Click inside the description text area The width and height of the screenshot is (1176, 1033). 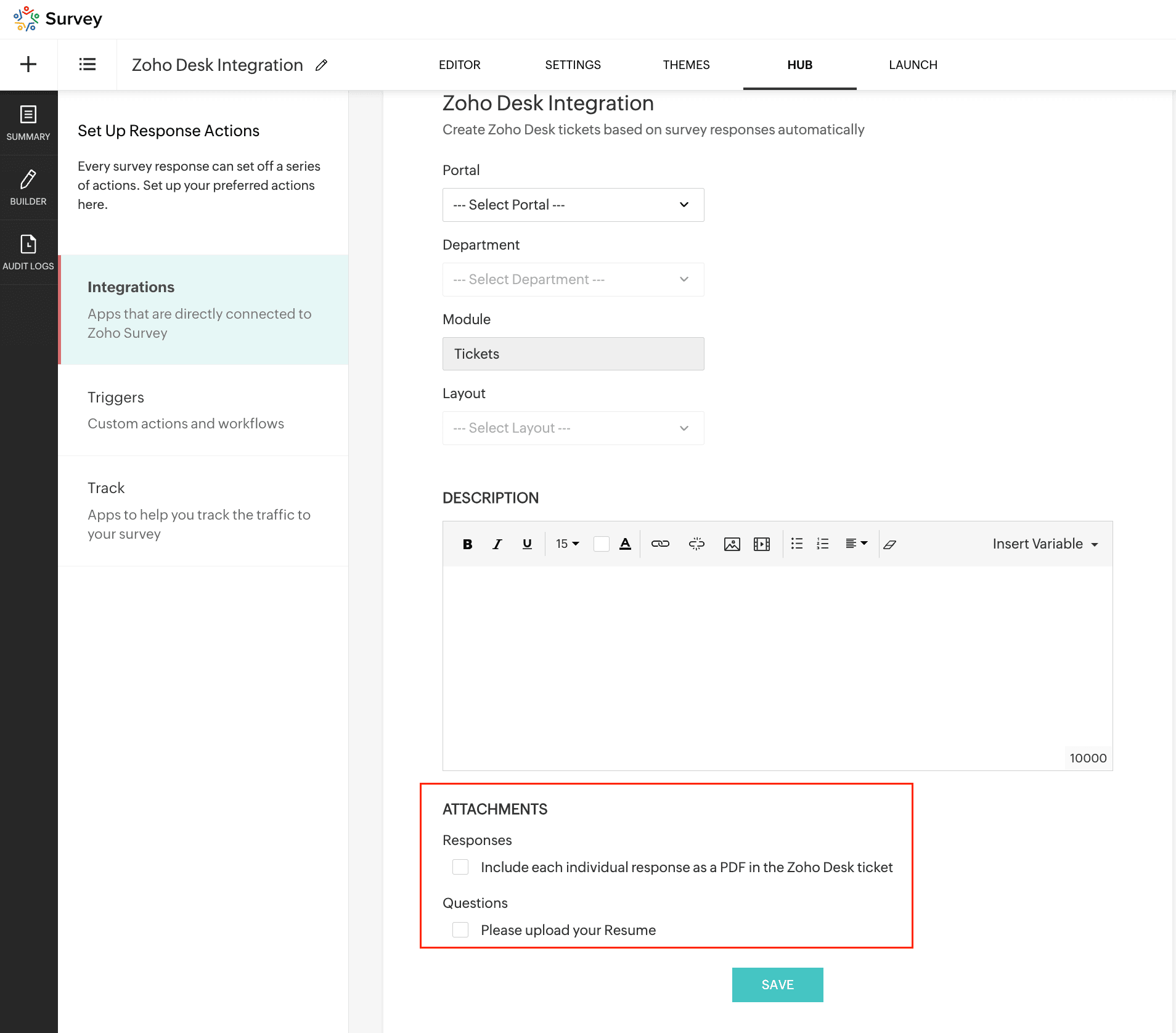coord(778,668)
